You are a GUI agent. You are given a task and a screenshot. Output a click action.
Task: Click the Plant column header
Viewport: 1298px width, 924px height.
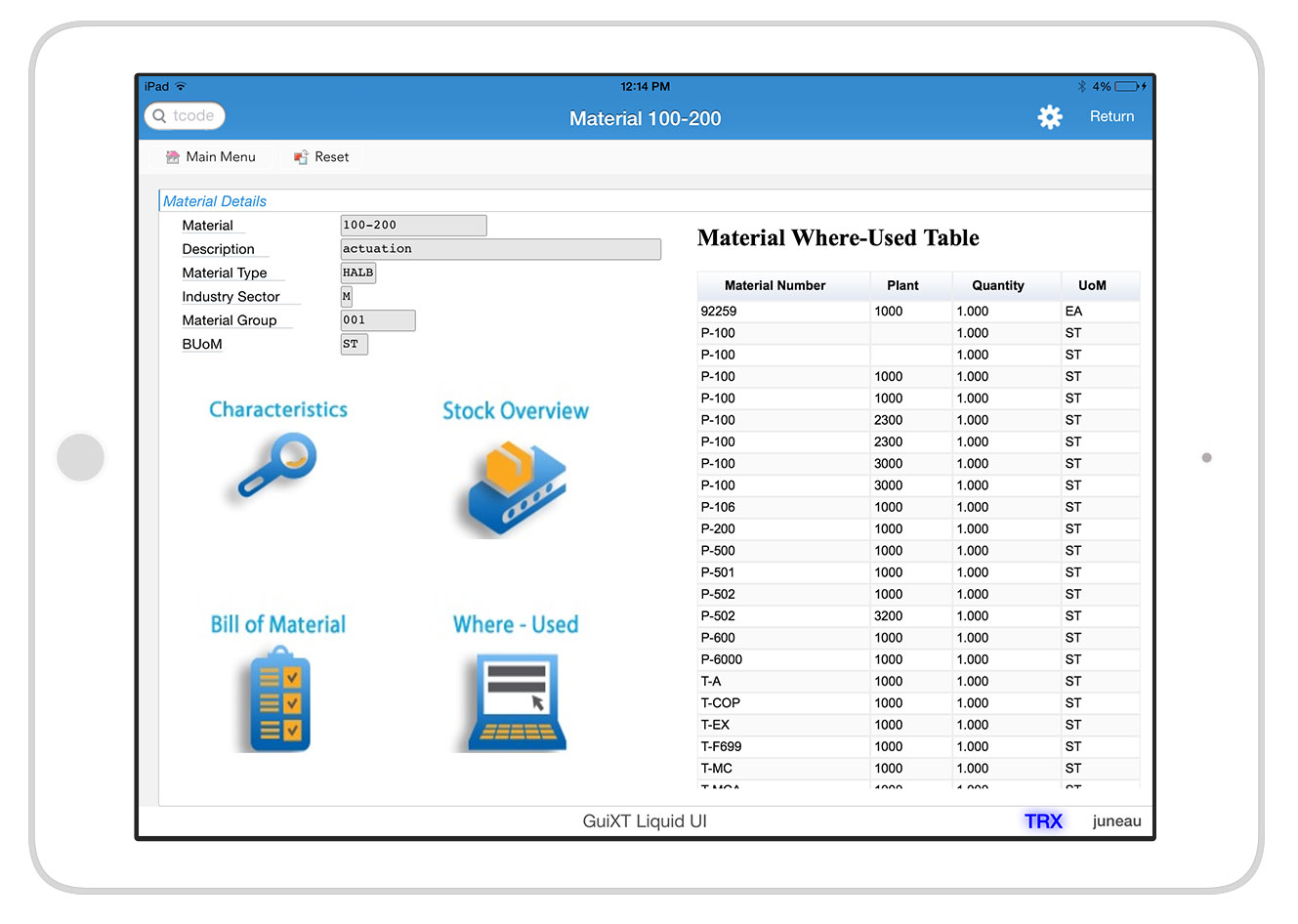click(x=901, y=286)
